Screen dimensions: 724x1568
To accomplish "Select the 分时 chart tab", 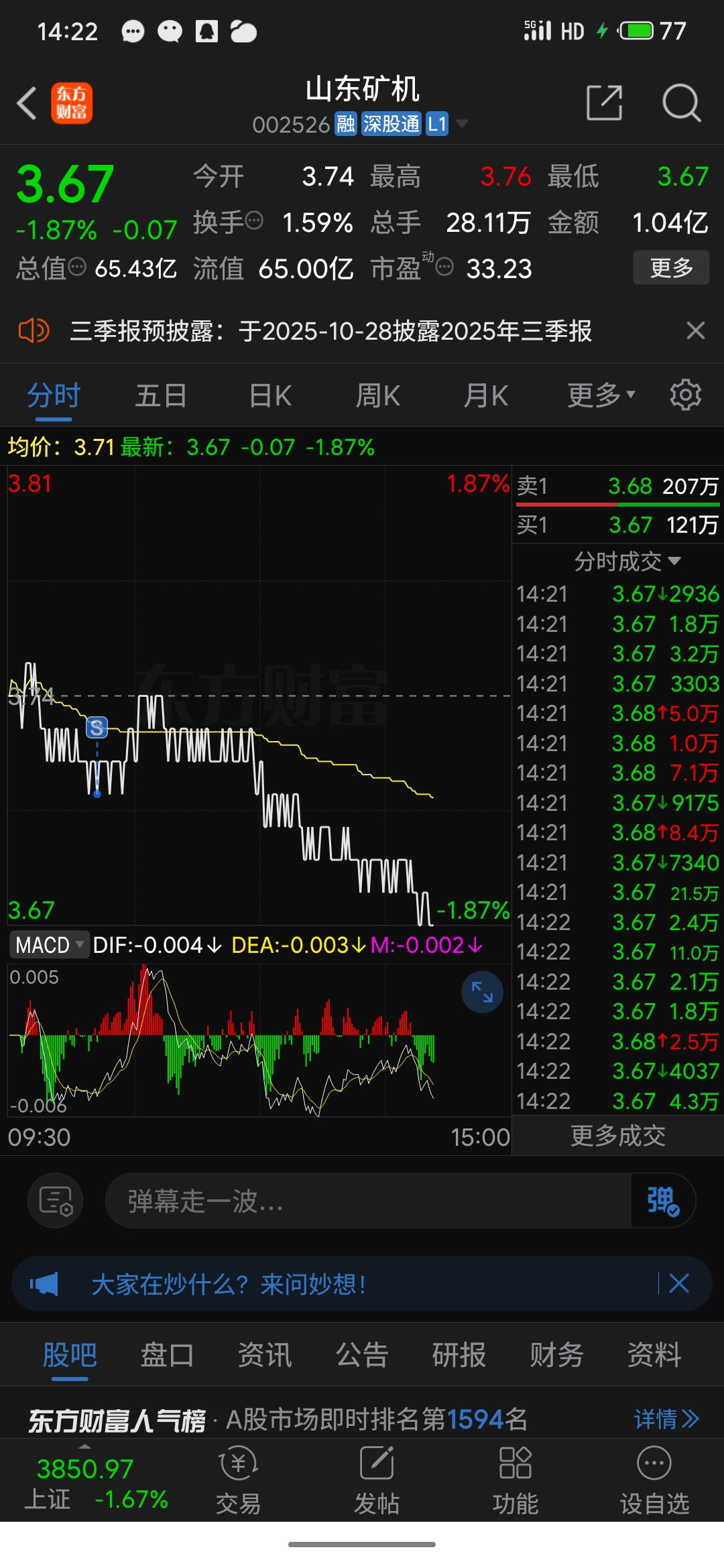I will [54, 395].
